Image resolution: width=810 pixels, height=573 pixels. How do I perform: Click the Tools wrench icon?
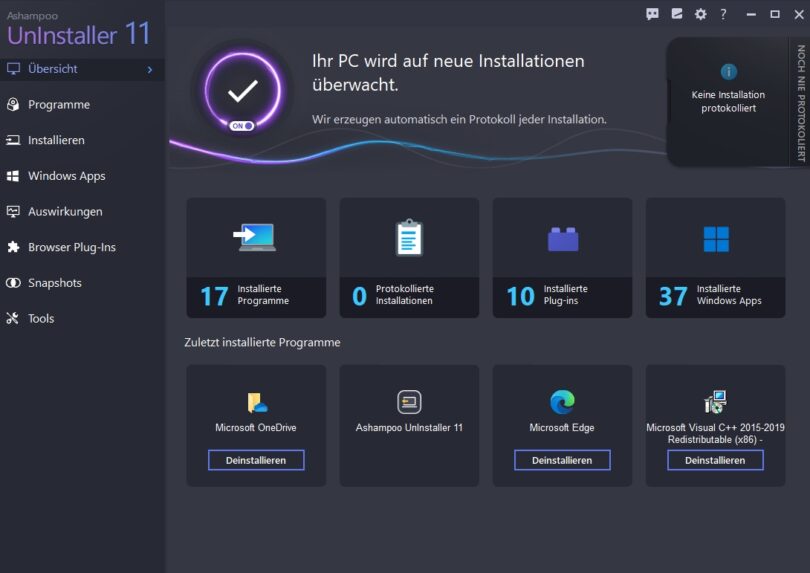click(13, 318)
